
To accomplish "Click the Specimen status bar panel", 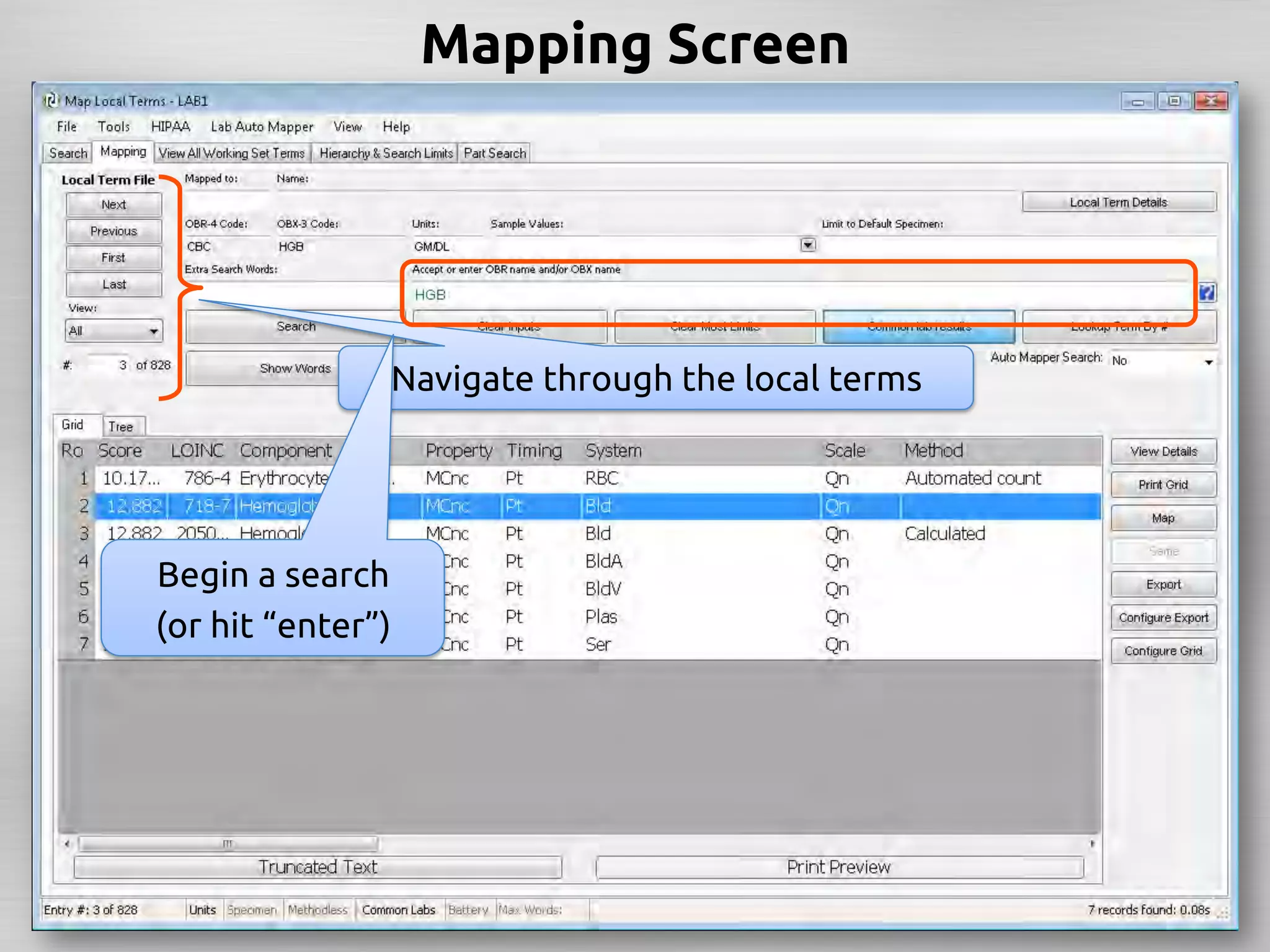I will pos(252,910).
